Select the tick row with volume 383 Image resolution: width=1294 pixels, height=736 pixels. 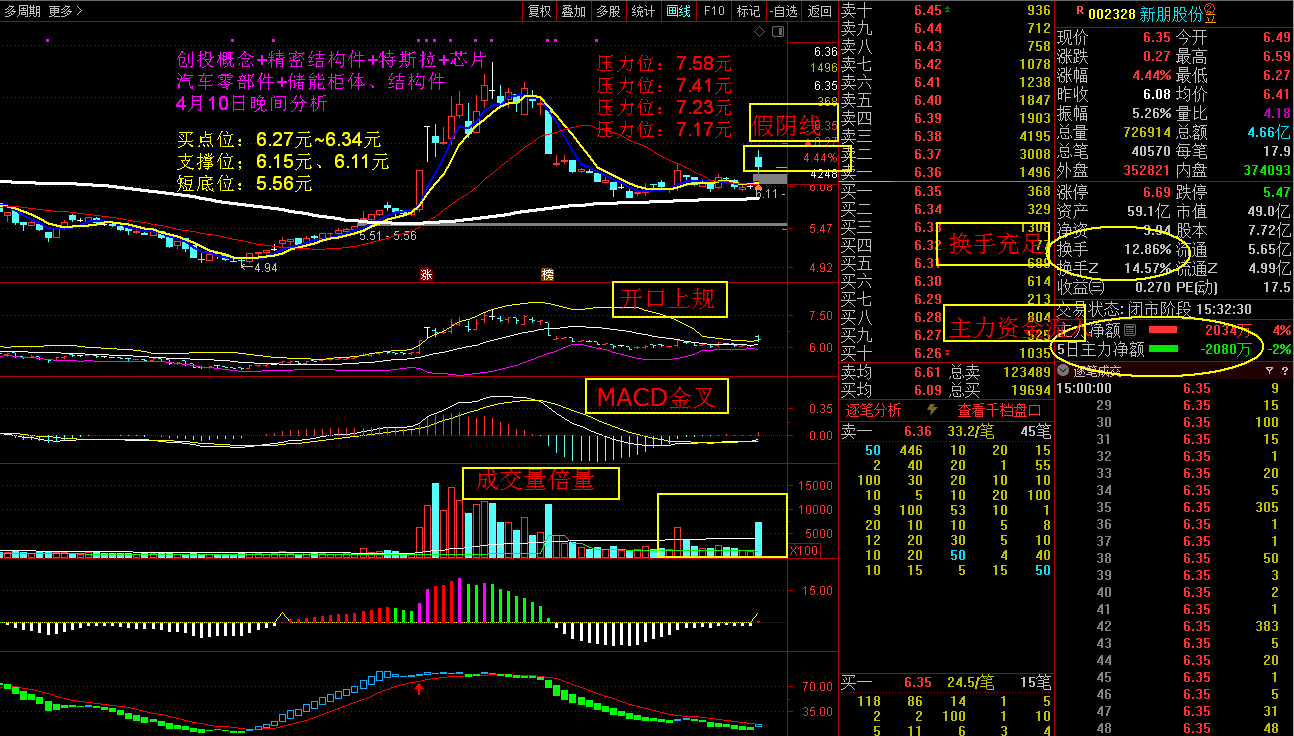pos(1173,626)
